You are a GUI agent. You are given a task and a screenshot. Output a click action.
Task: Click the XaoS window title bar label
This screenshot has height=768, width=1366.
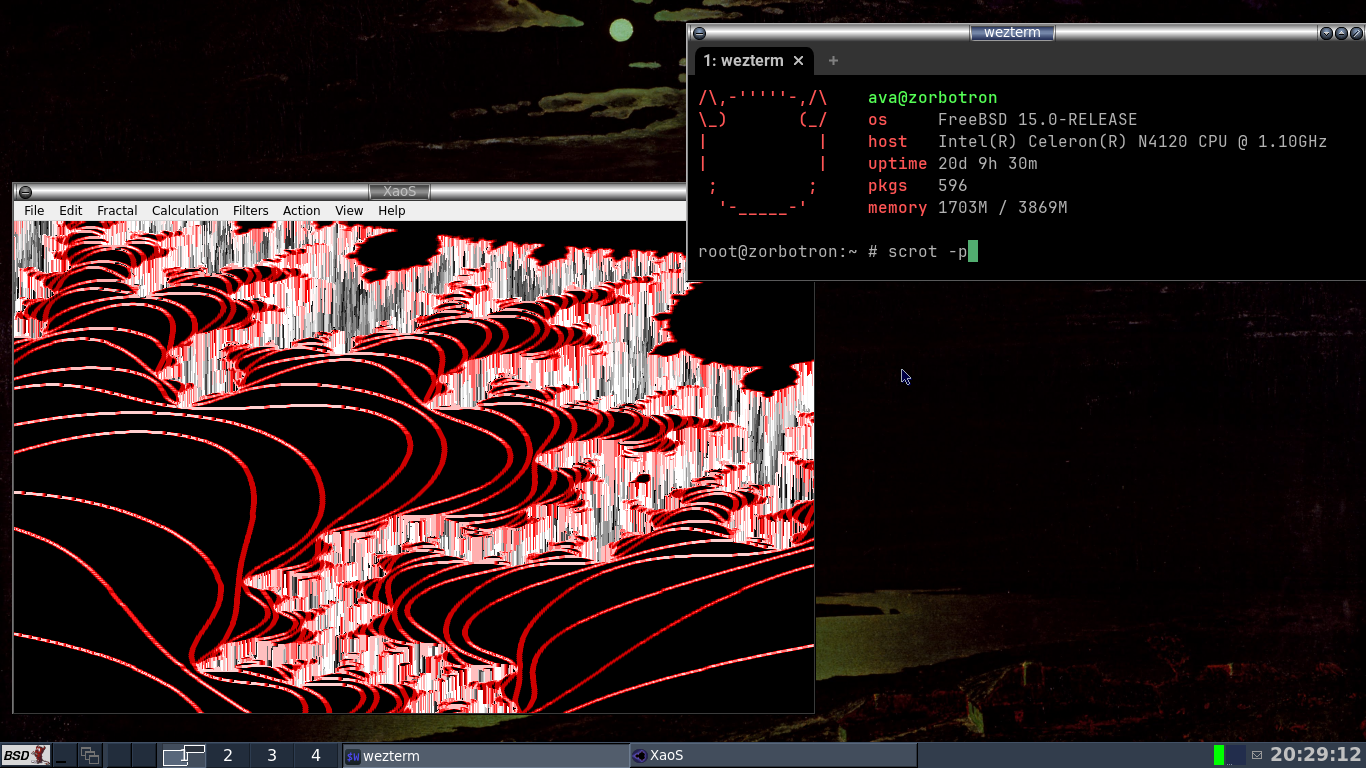click(x=400, y=192)
